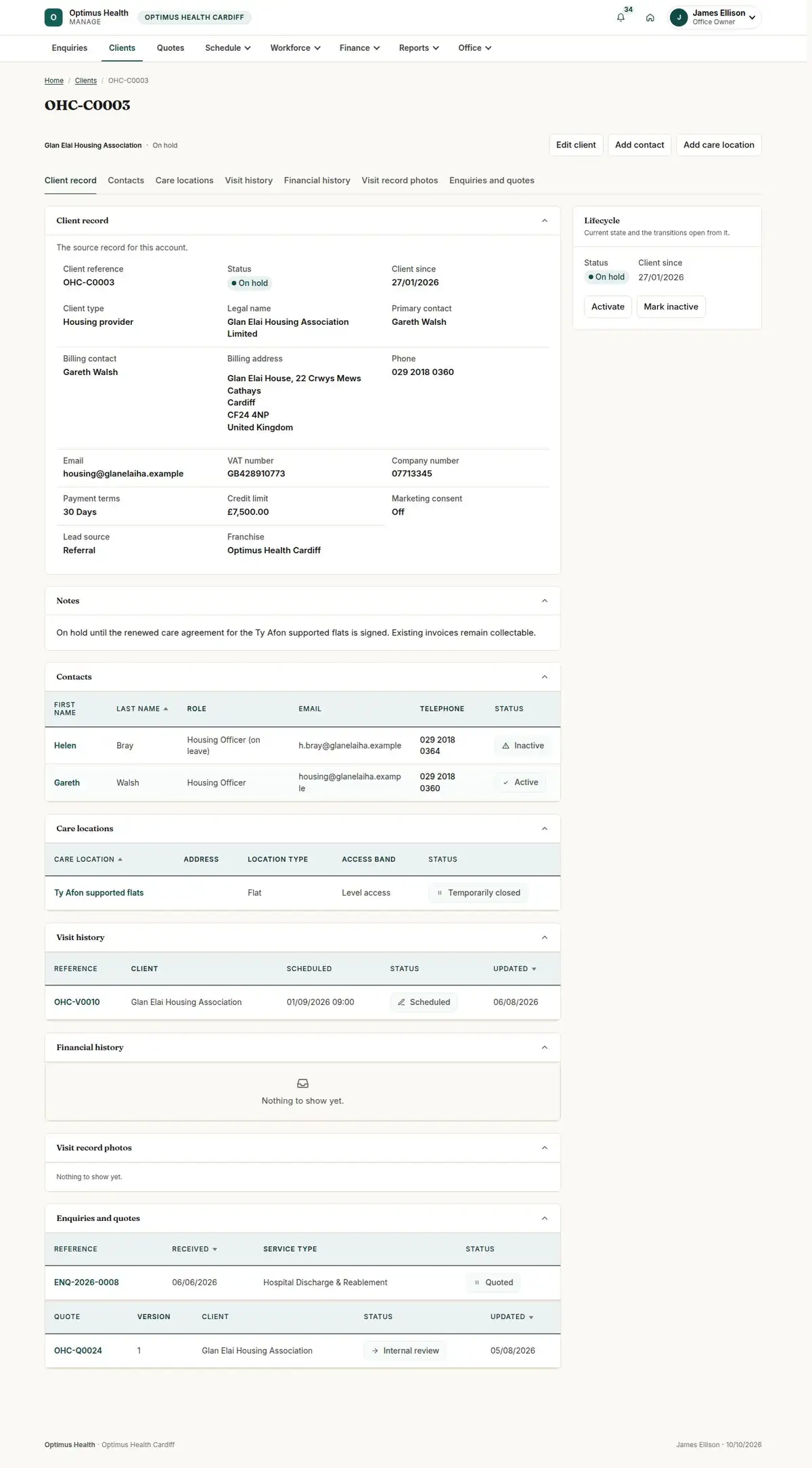Click Add care location button
This screenshot has width=812, height=1468.
click(x=719, y=145)
